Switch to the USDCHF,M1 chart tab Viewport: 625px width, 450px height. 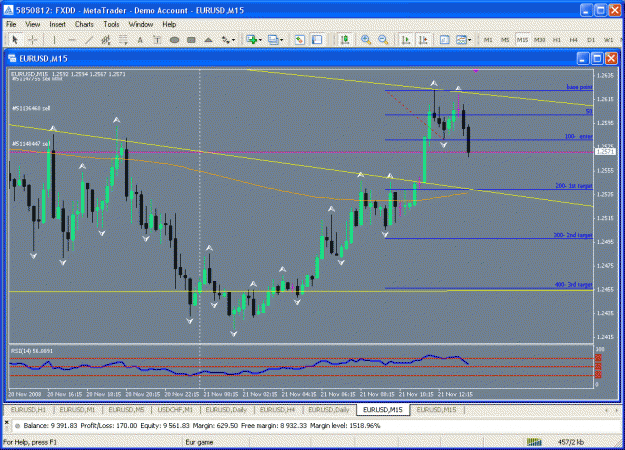175,410
